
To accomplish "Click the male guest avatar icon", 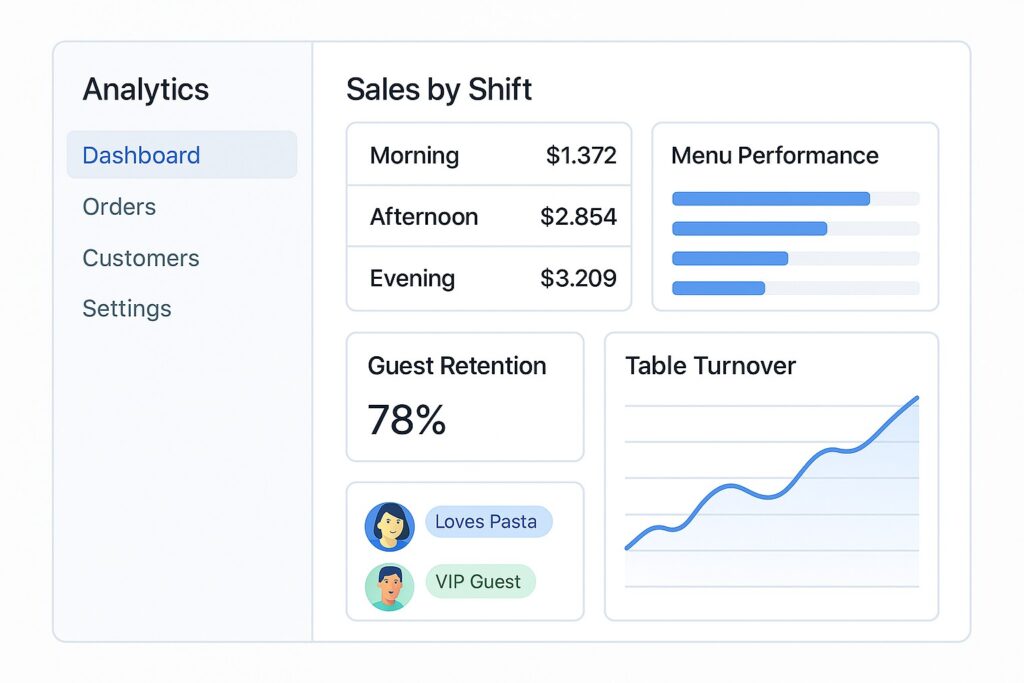I will pos(389,586).
